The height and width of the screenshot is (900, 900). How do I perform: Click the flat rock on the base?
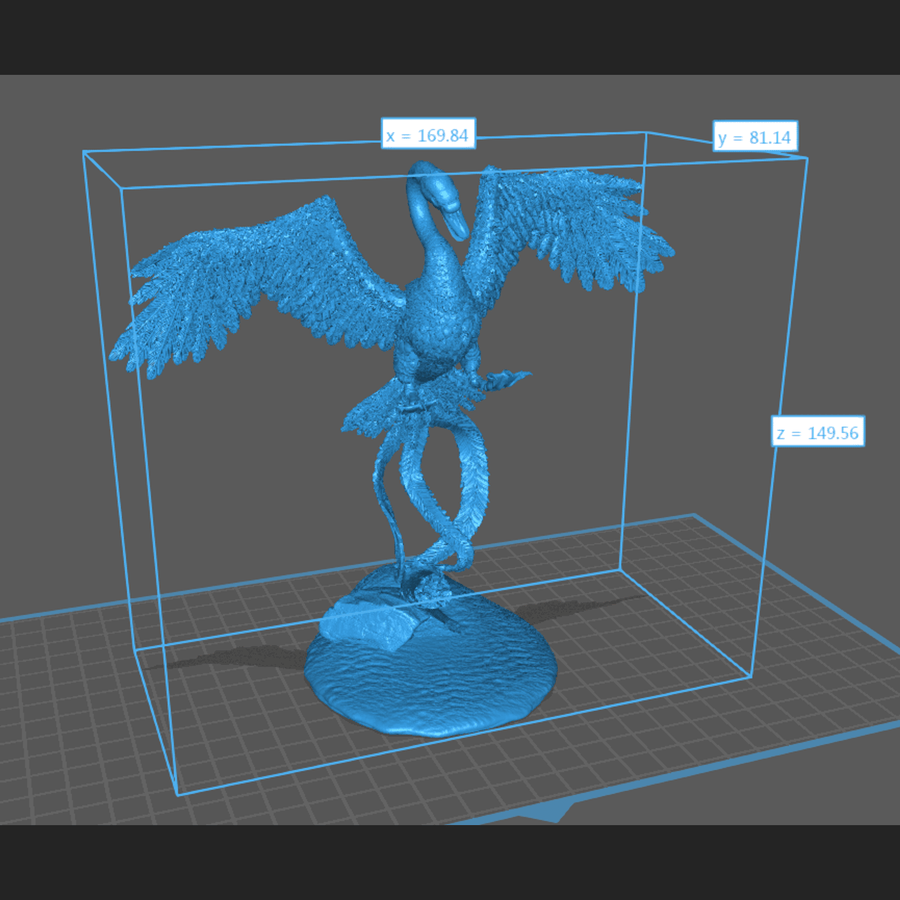tap(365, 618)
